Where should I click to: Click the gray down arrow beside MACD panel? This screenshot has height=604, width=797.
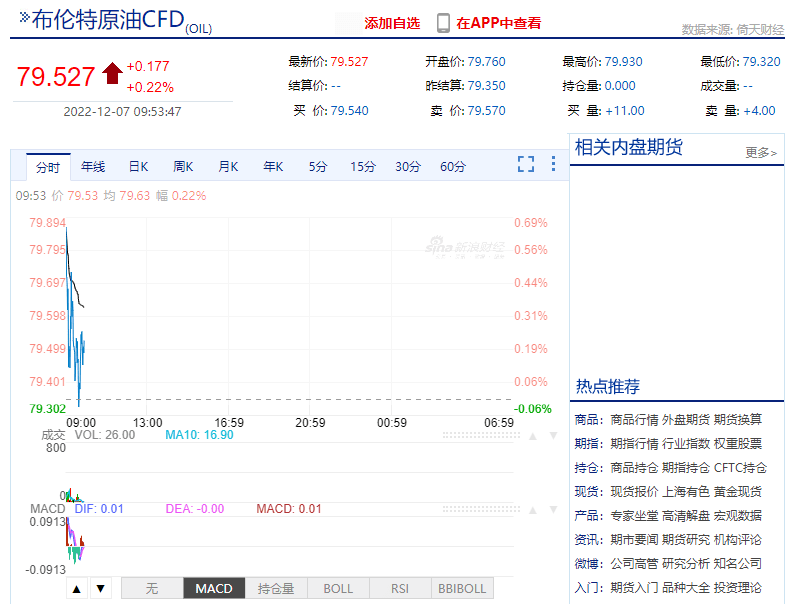pos(554,509)
